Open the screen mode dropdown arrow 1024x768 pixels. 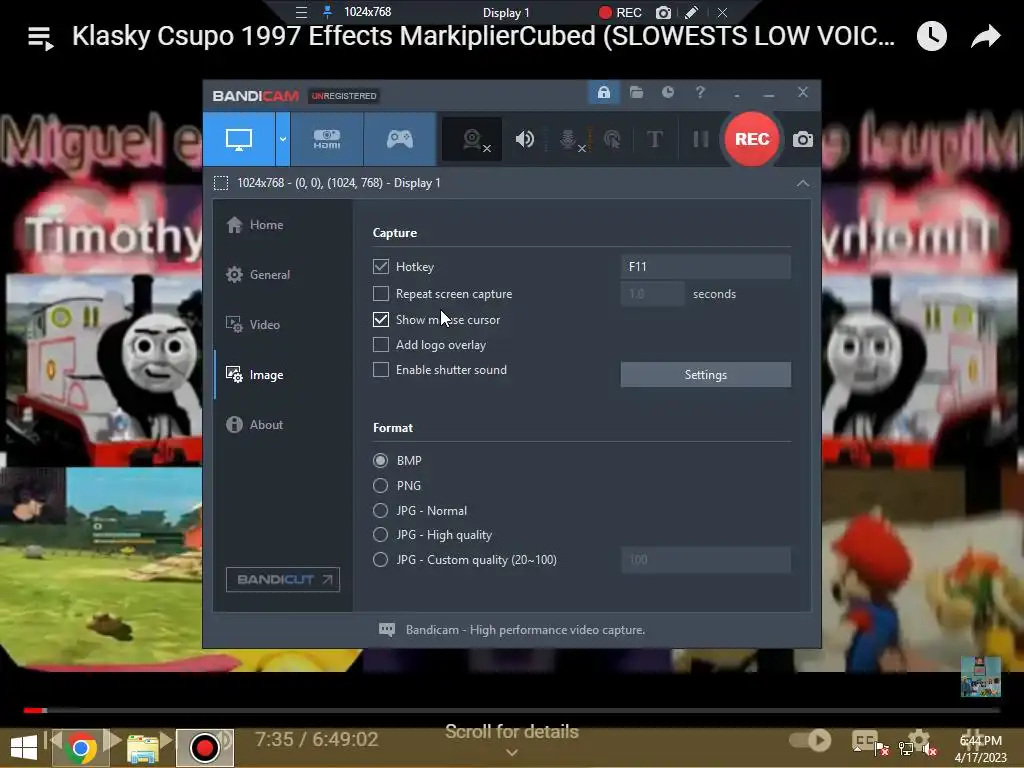(x=283, y=139)
